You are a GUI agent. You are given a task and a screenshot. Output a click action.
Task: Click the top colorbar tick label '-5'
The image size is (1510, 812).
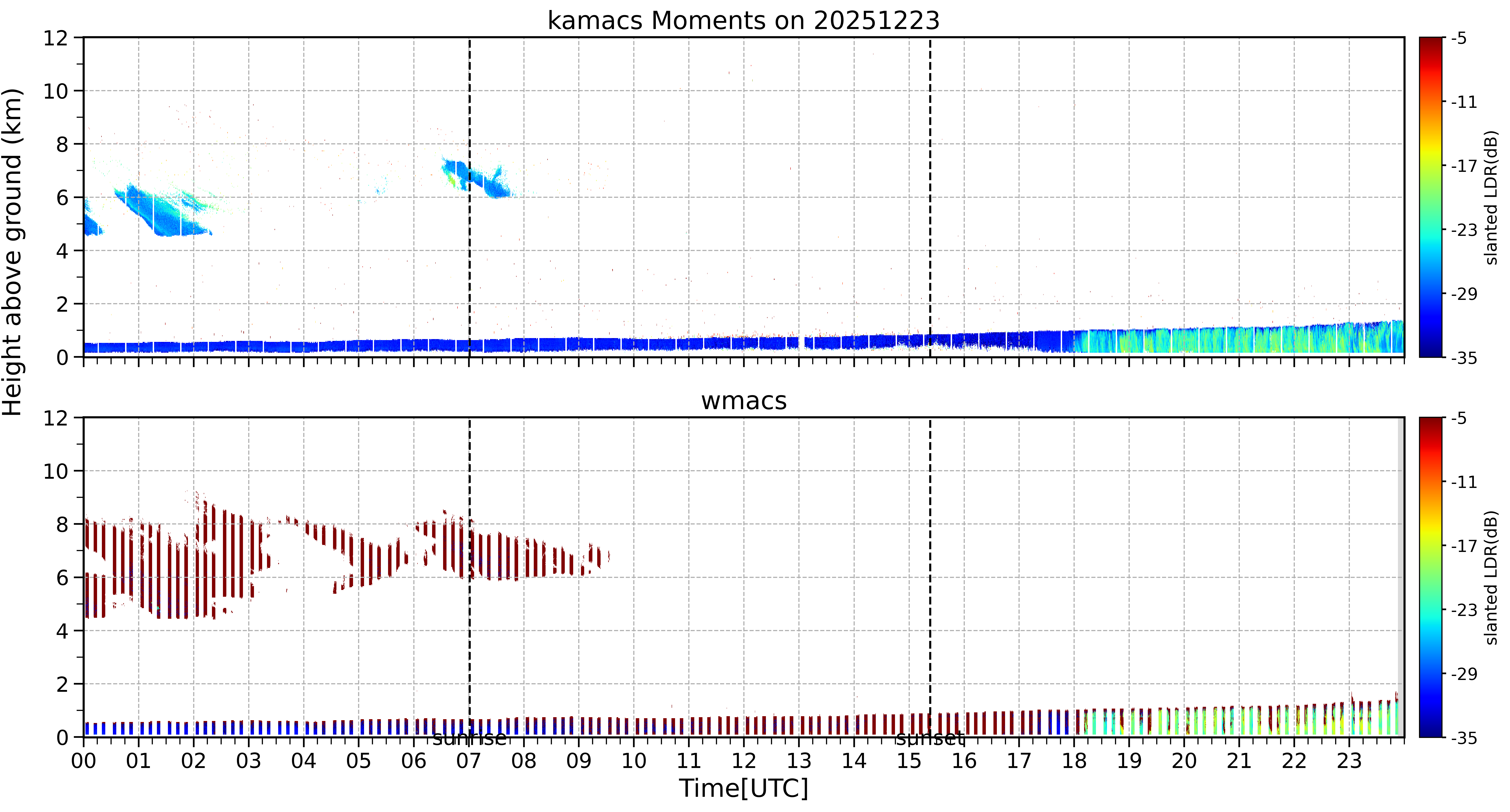pos(1459,39)
